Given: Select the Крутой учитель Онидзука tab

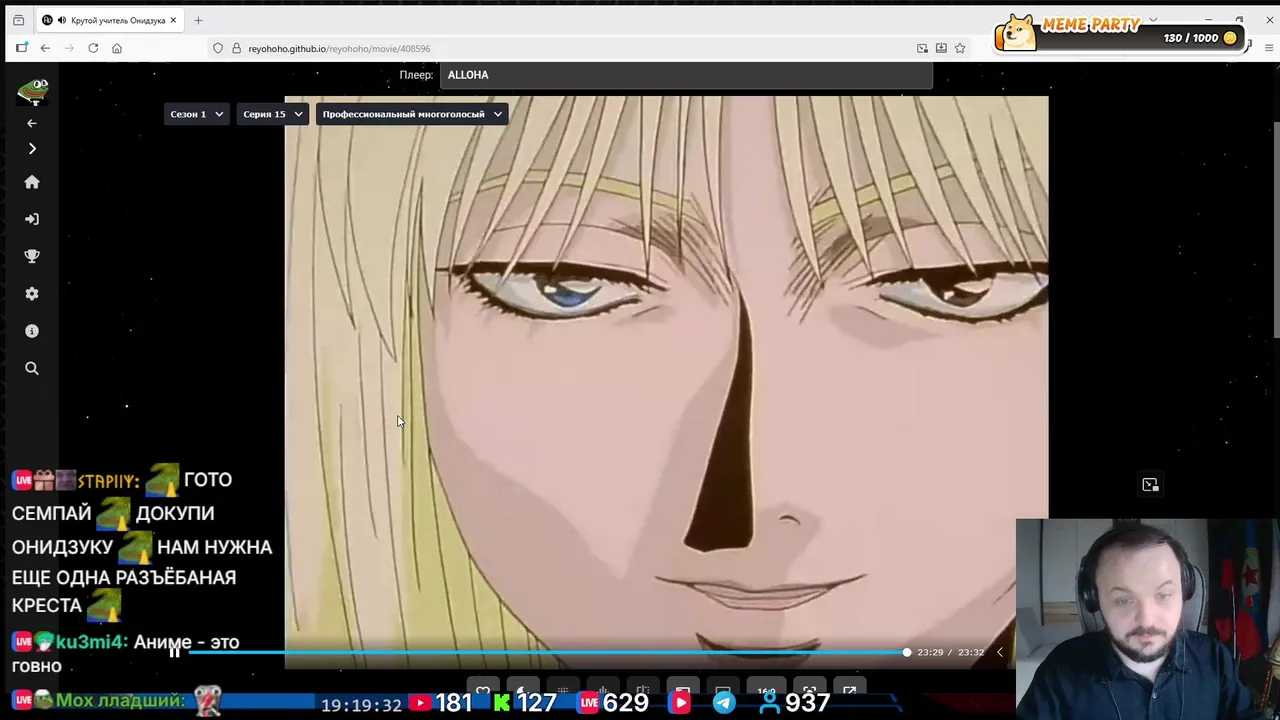Looking at the screenshot, I should [110, 20].
